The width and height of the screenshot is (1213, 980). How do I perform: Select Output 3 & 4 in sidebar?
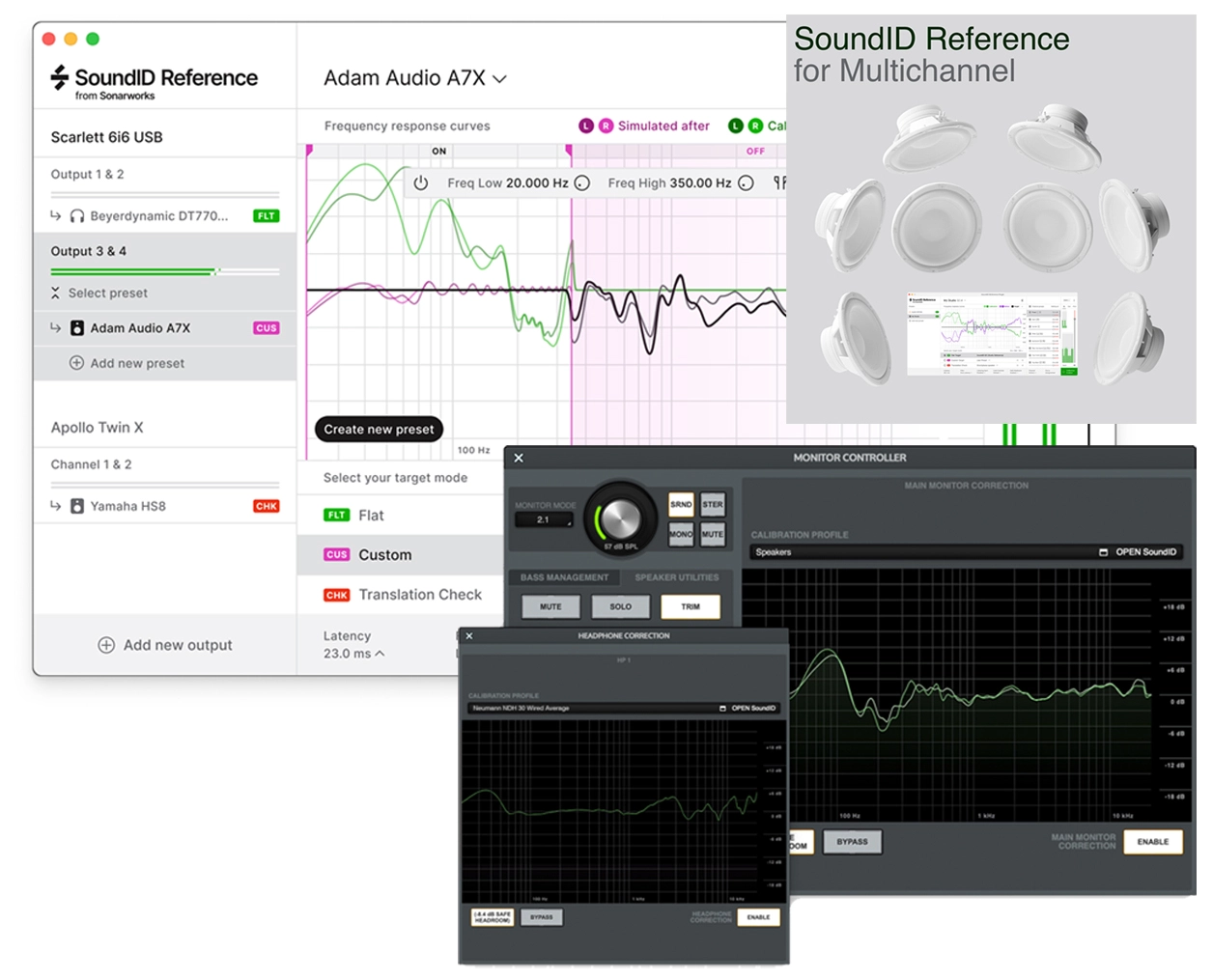[165, 252]
